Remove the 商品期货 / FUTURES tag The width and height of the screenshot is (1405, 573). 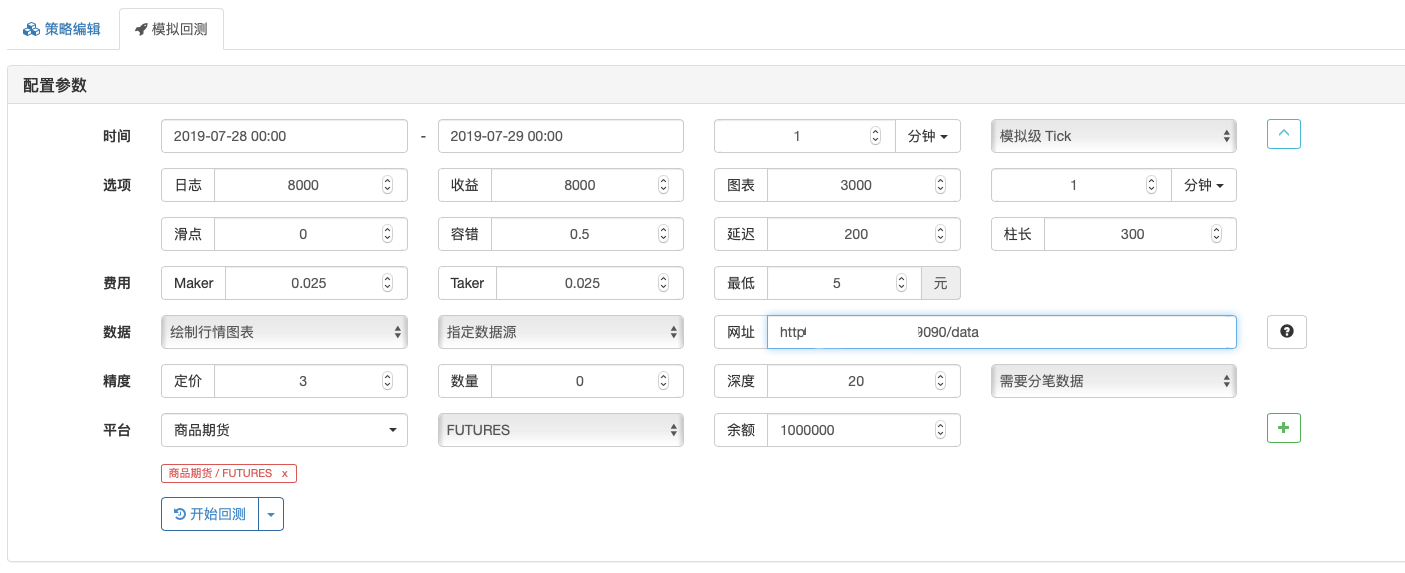click(285, 473)
